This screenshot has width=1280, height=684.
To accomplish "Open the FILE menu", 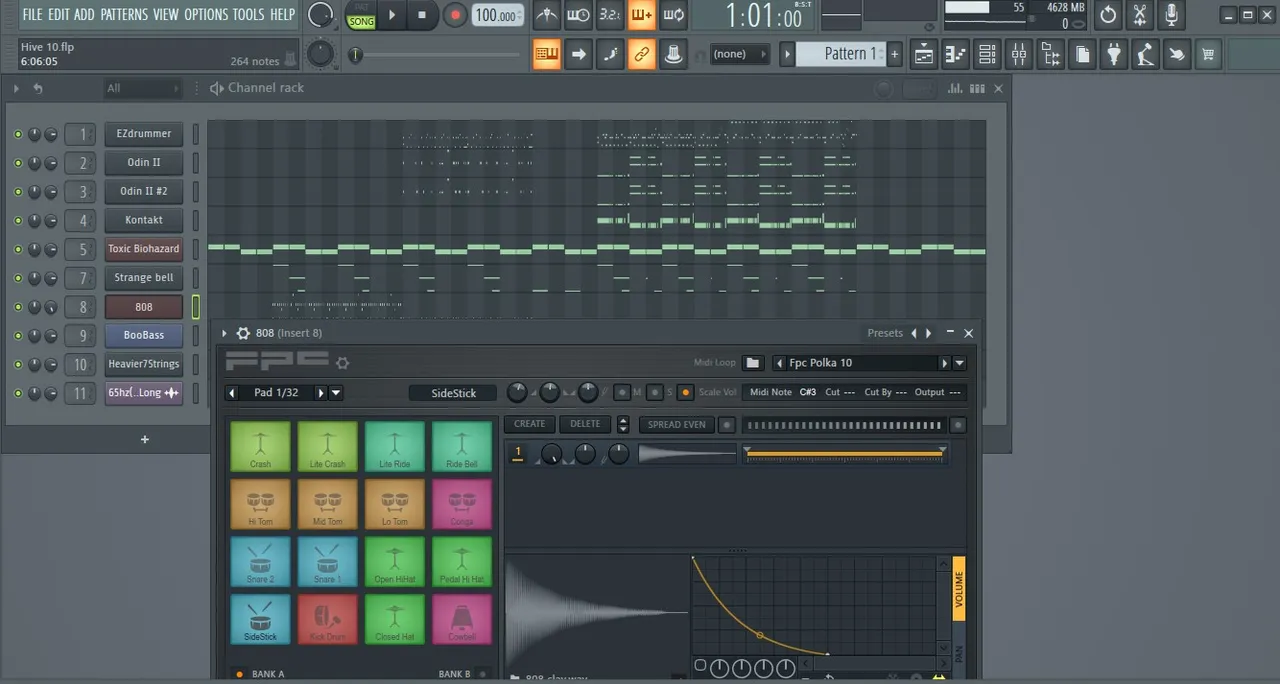I will pos(32,14).
